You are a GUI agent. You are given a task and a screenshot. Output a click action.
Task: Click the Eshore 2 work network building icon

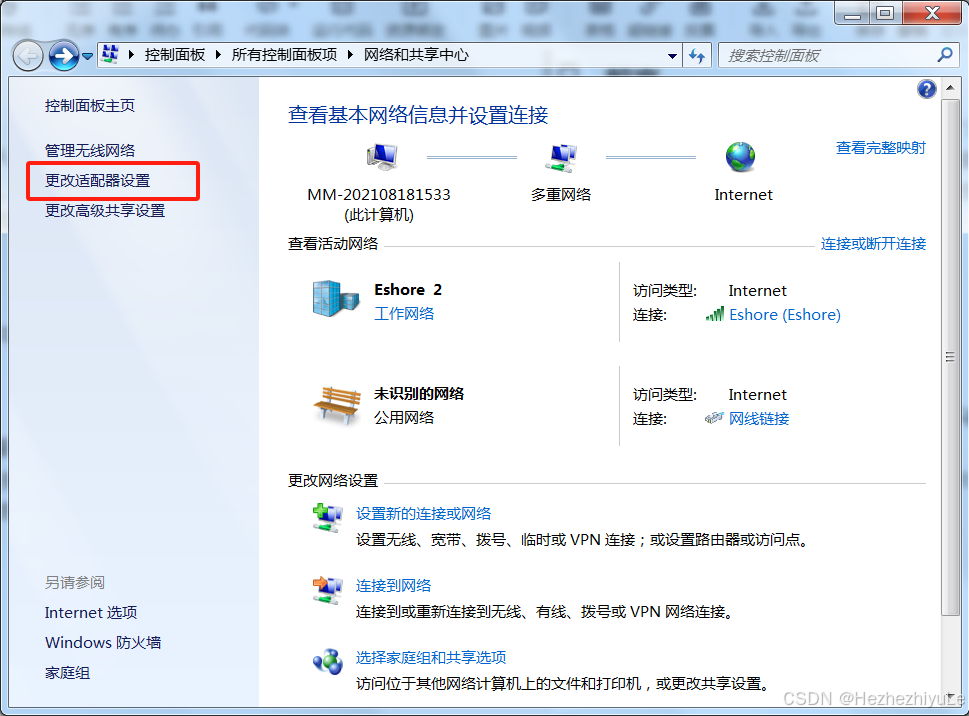334,298
